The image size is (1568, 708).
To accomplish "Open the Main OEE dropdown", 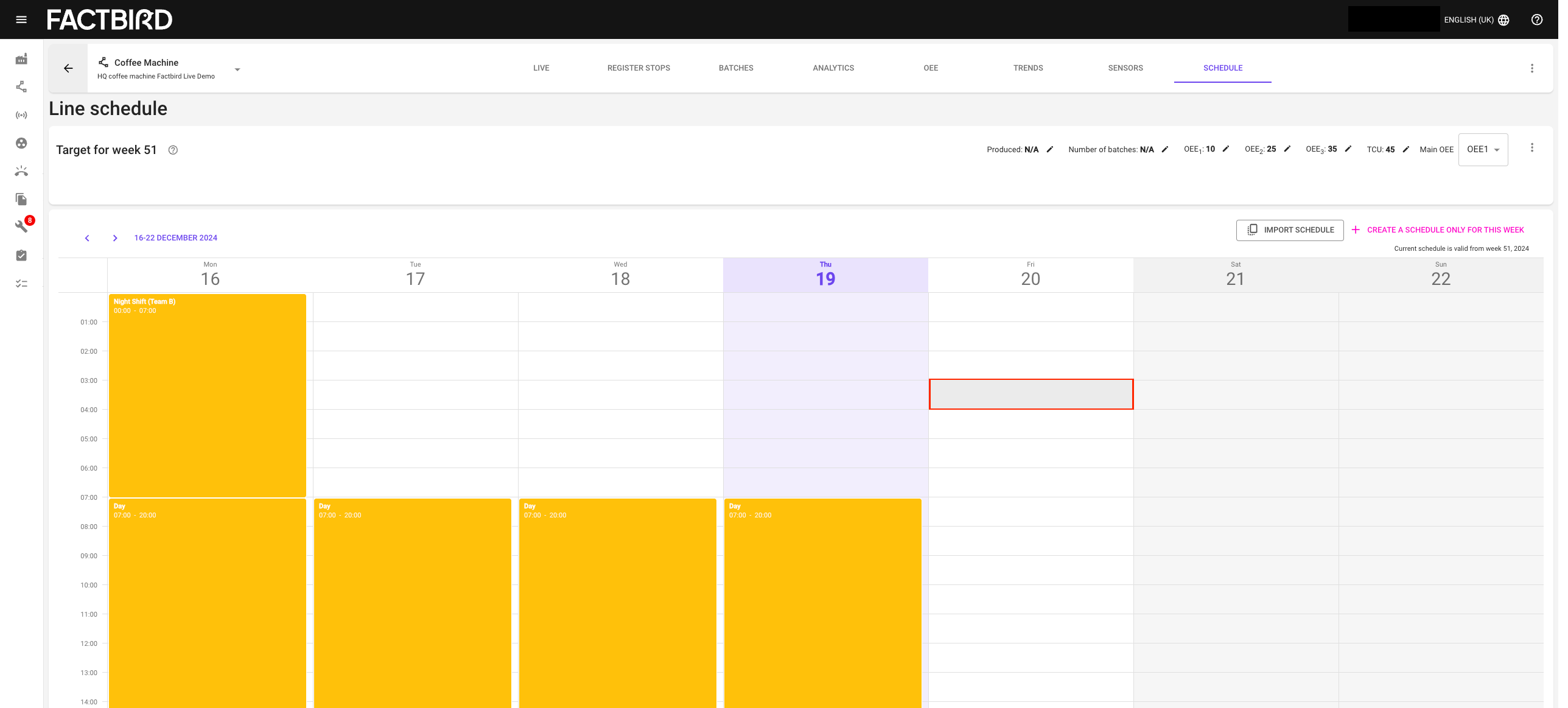I will click(x=1483, y=150).
